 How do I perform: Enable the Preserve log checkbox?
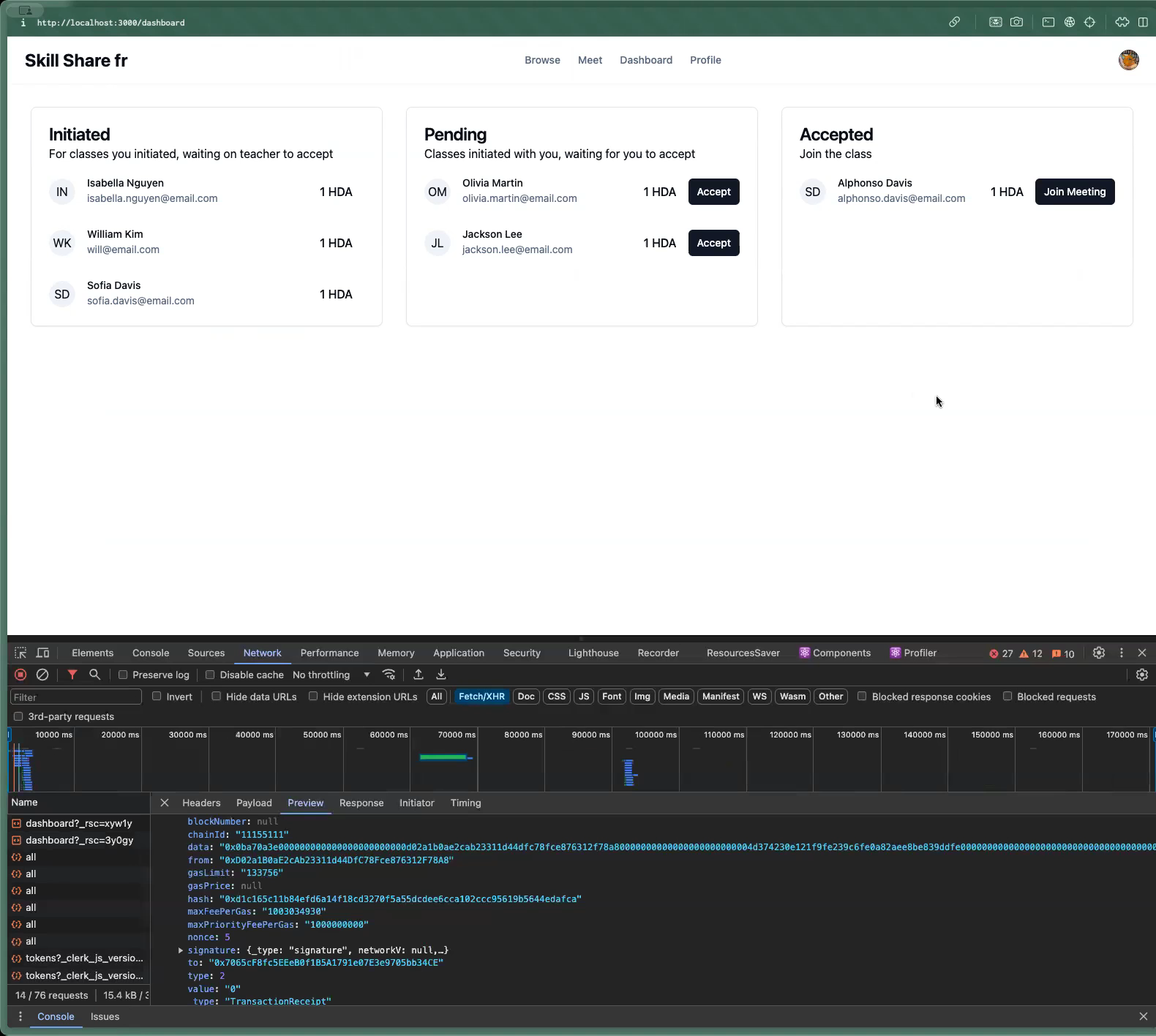point(123,675)
